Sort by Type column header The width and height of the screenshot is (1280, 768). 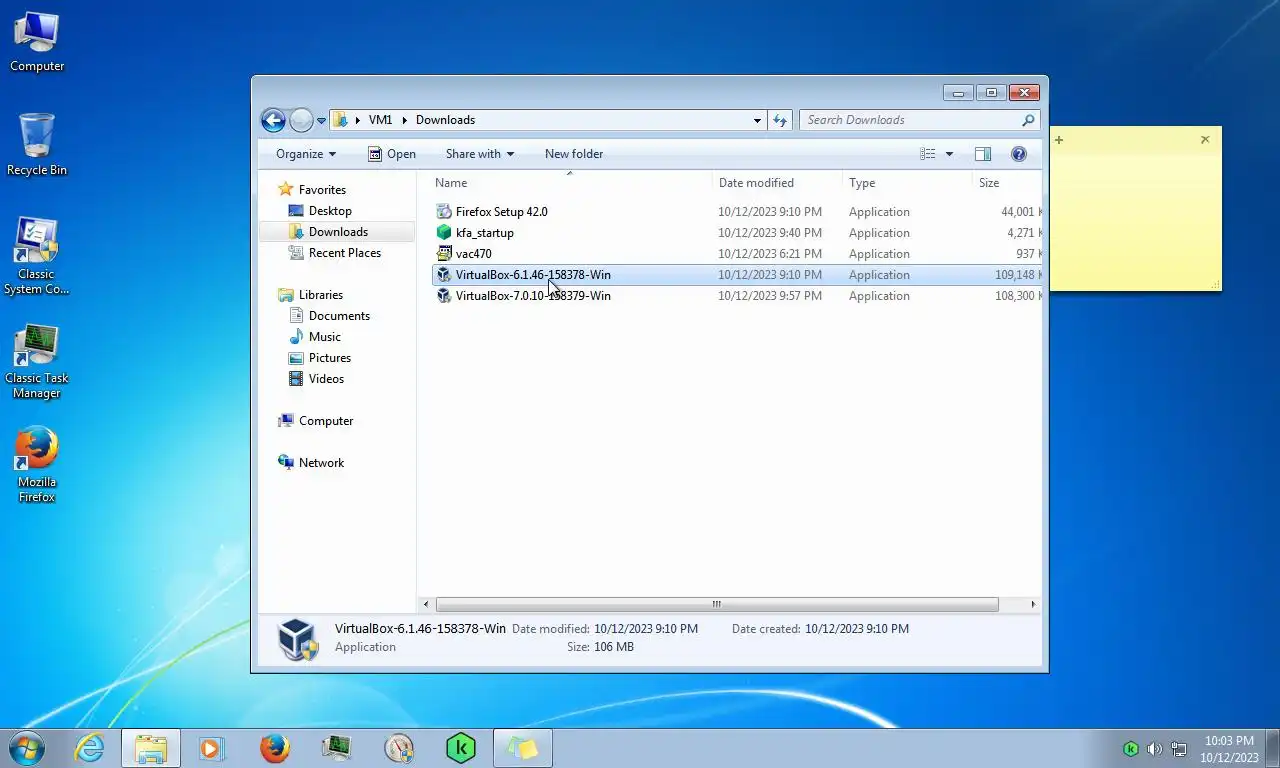pyautogui.click(x=907, y=183)
